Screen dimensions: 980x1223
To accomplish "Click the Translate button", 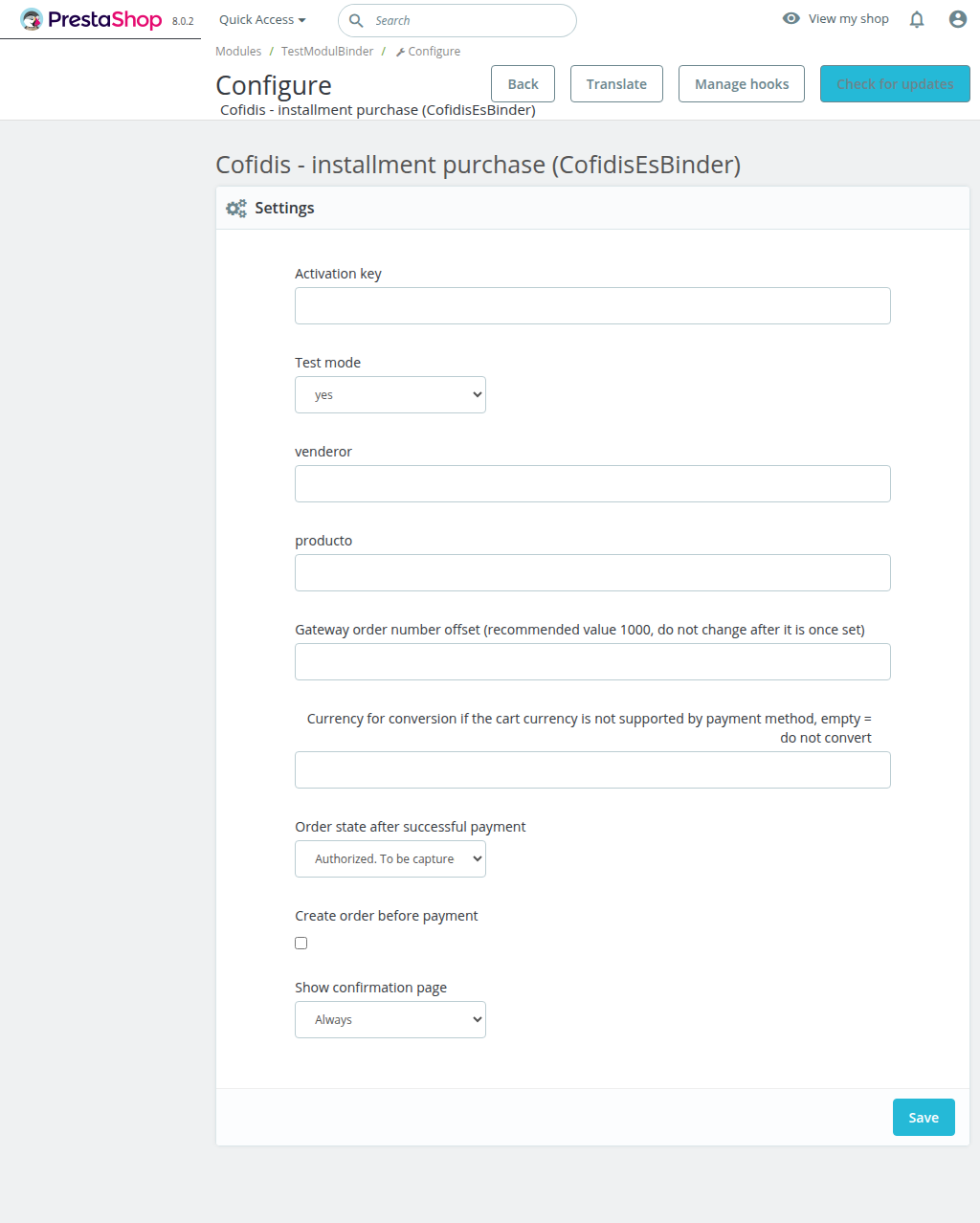I will point(616,83).
